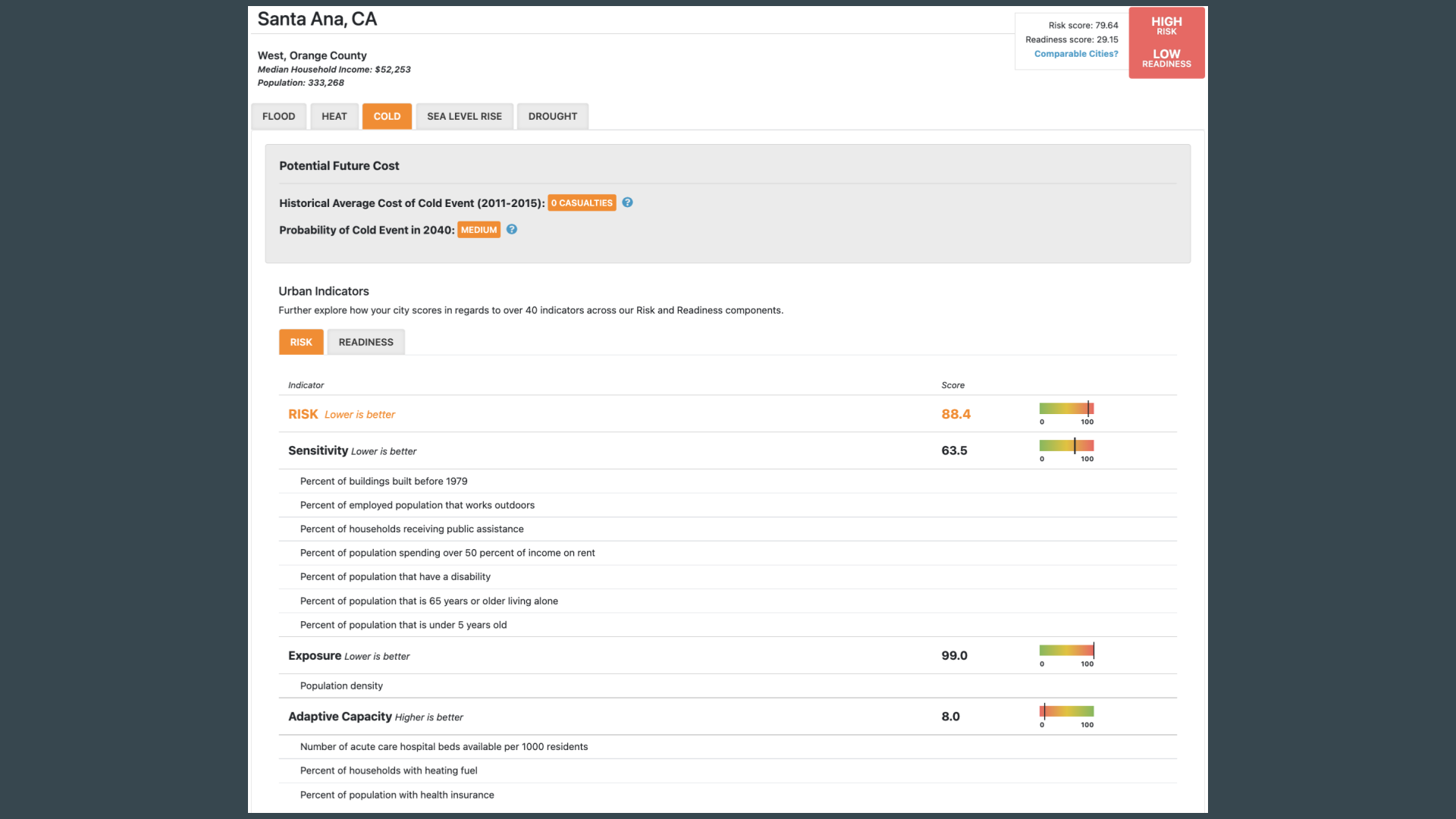Click the question mark icon next to casualties

[627, 202]
